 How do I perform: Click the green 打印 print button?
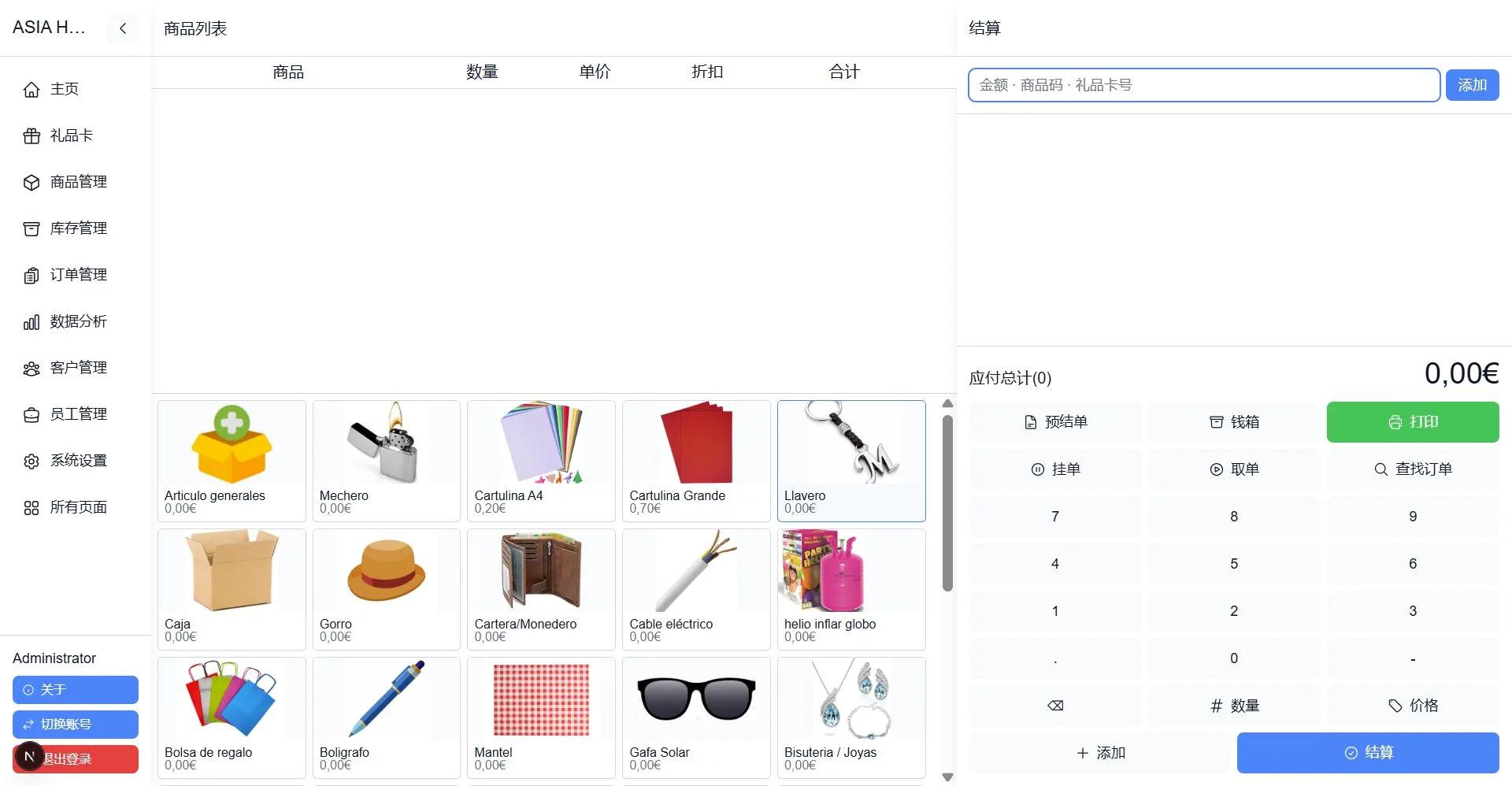[x=1413, y=422]
